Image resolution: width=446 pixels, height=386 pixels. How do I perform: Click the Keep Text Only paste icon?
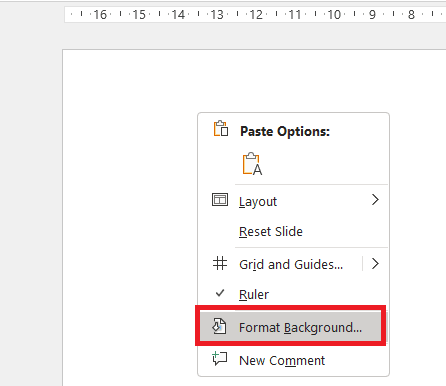pyautogui.click(x=252, y=164)
